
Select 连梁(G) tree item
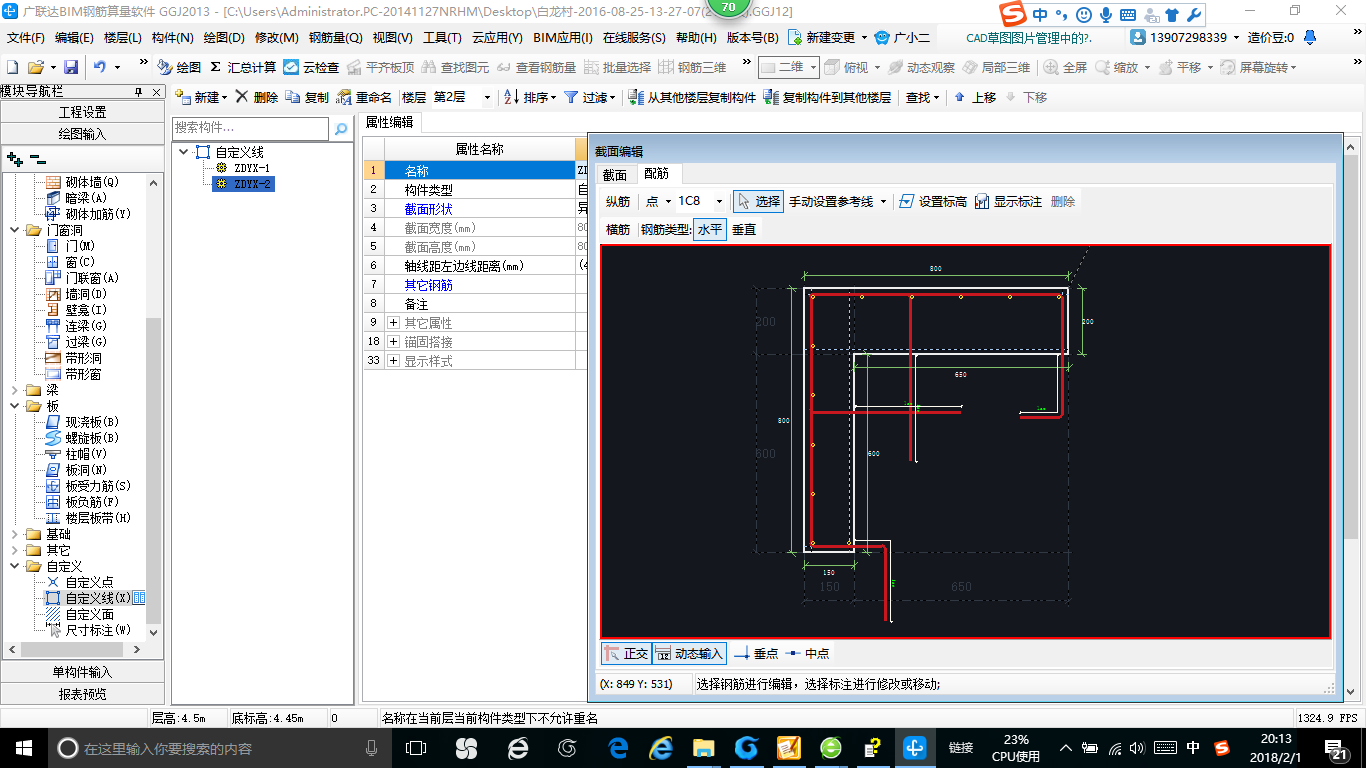(x=86, y=326)
